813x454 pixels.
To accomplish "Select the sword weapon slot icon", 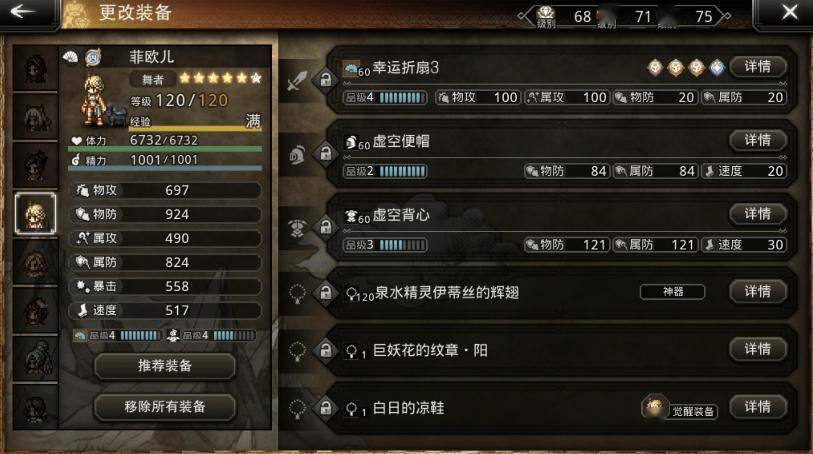I will [298, 81].
